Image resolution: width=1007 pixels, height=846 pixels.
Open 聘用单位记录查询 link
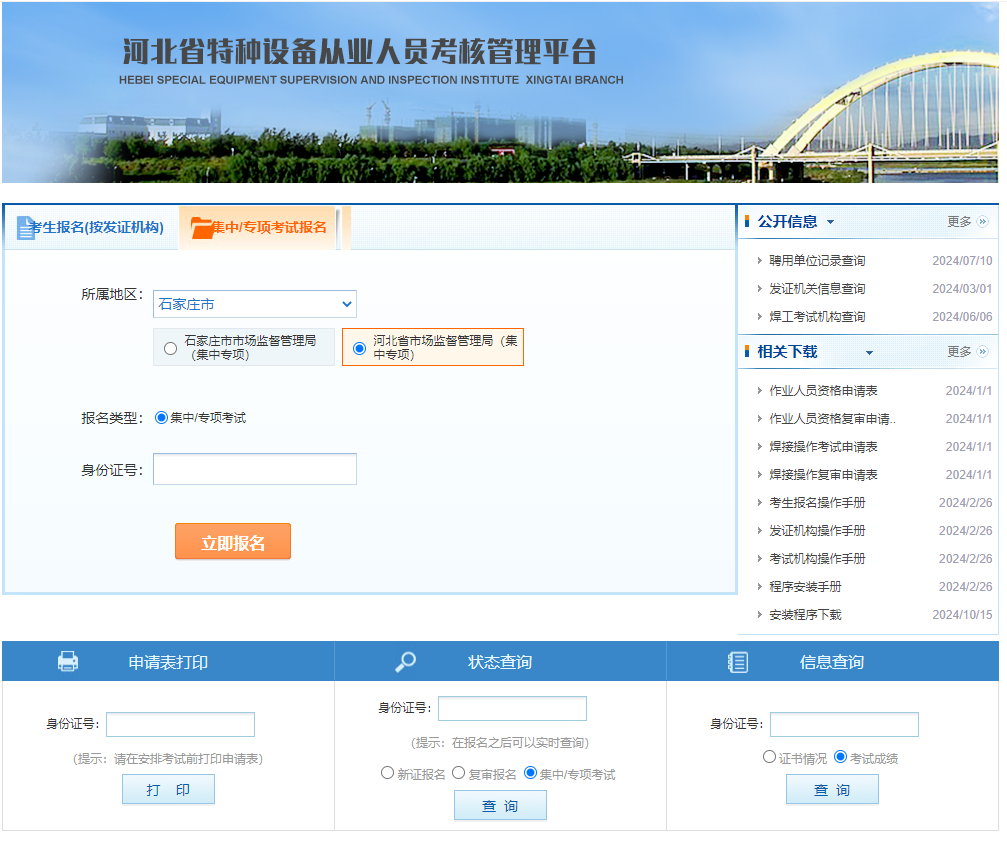pos(817,261)
